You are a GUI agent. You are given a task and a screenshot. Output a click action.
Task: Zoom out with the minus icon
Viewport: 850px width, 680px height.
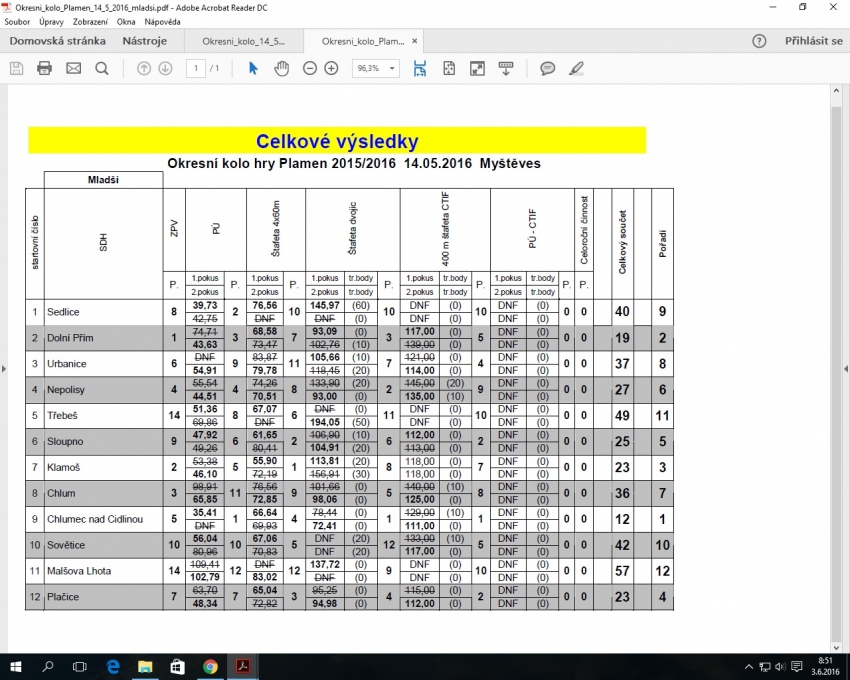310,68
